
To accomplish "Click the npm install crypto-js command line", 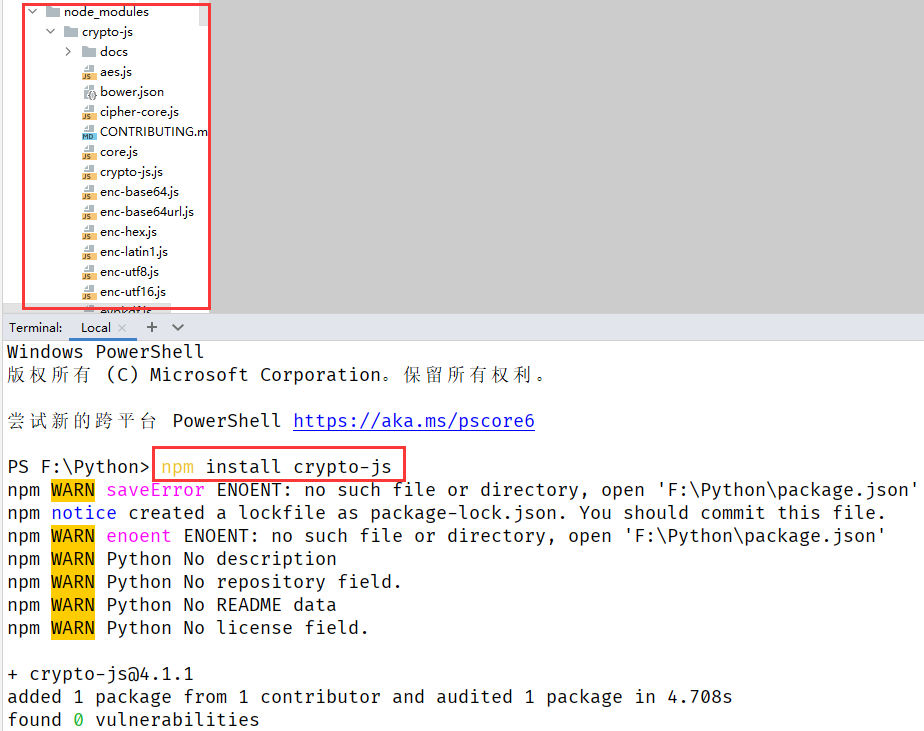I will (278, 467).
